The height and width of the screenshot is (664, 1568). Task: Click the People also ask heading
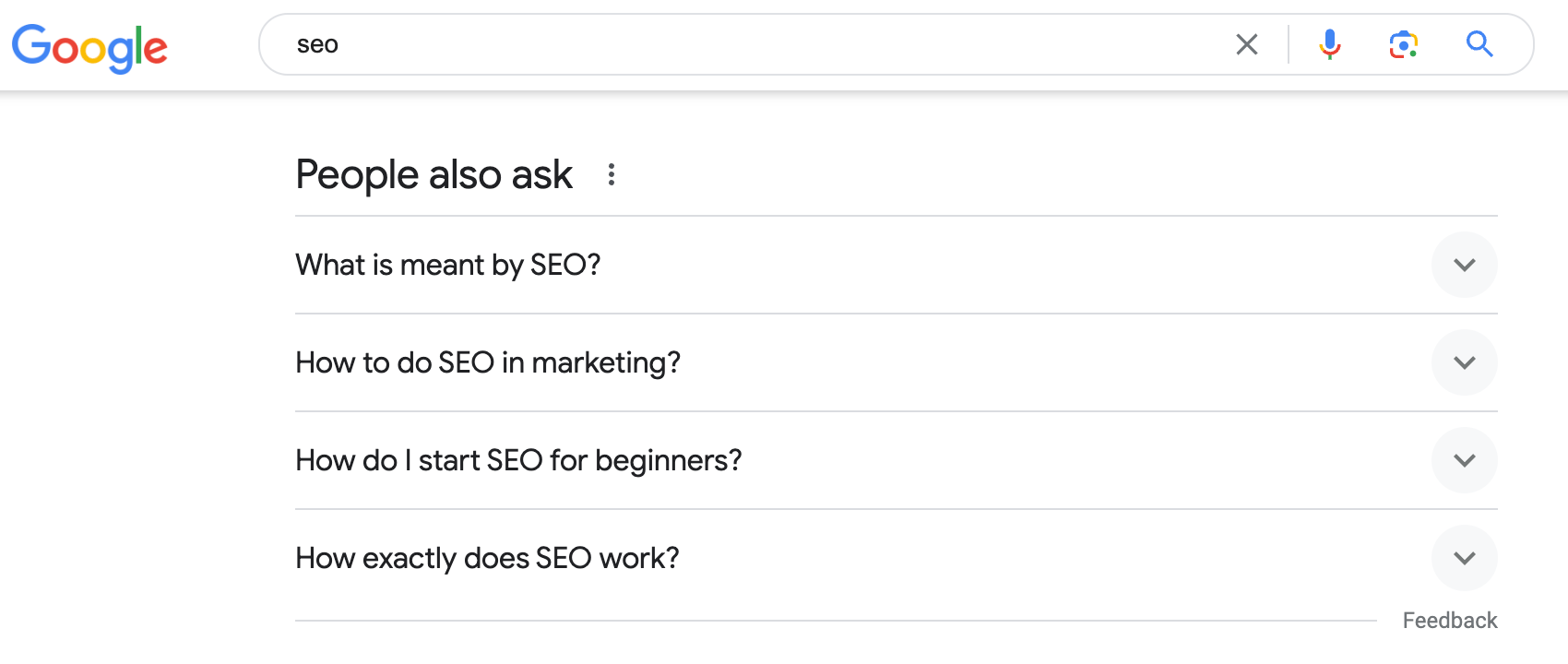433,174
